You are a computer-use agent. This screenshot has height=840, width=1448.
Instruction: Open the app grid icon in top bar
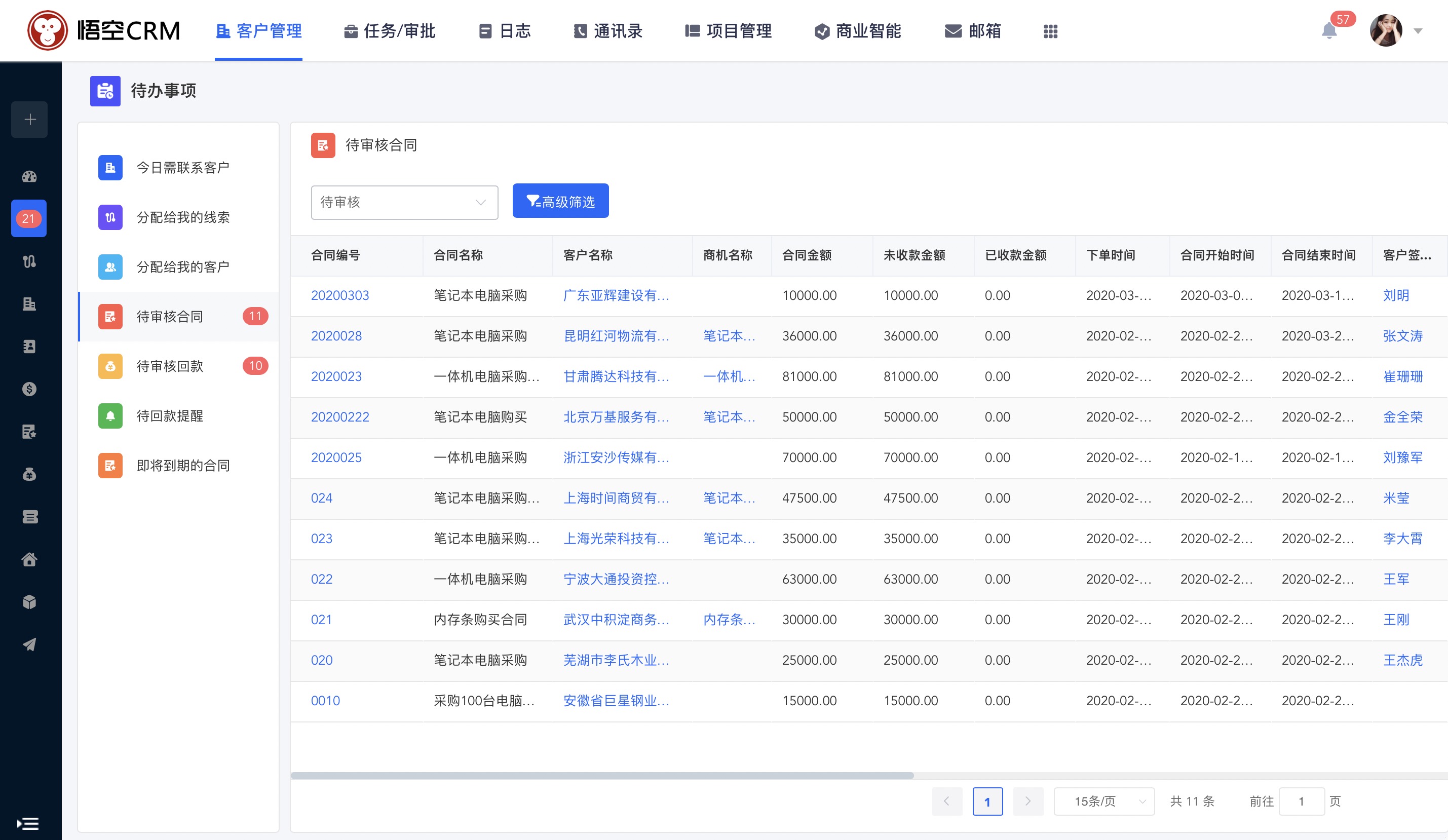pyautogui.click(x=1050, y=31)
